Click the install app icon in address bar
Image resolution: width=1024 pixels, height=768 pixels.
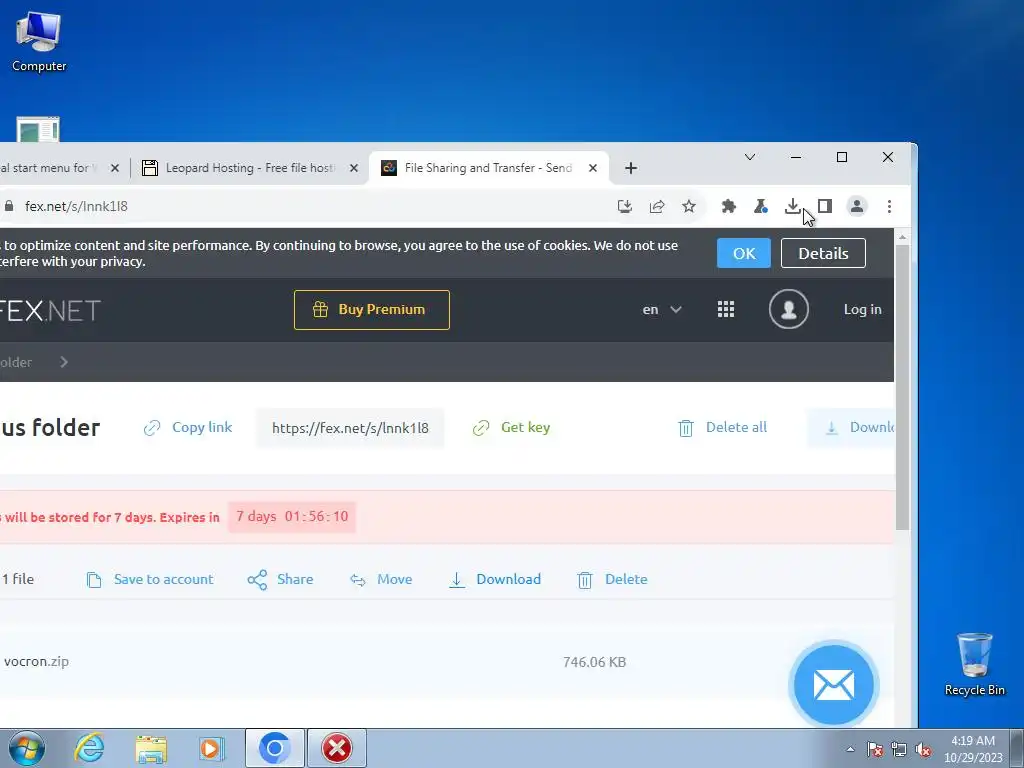(625, 206)
